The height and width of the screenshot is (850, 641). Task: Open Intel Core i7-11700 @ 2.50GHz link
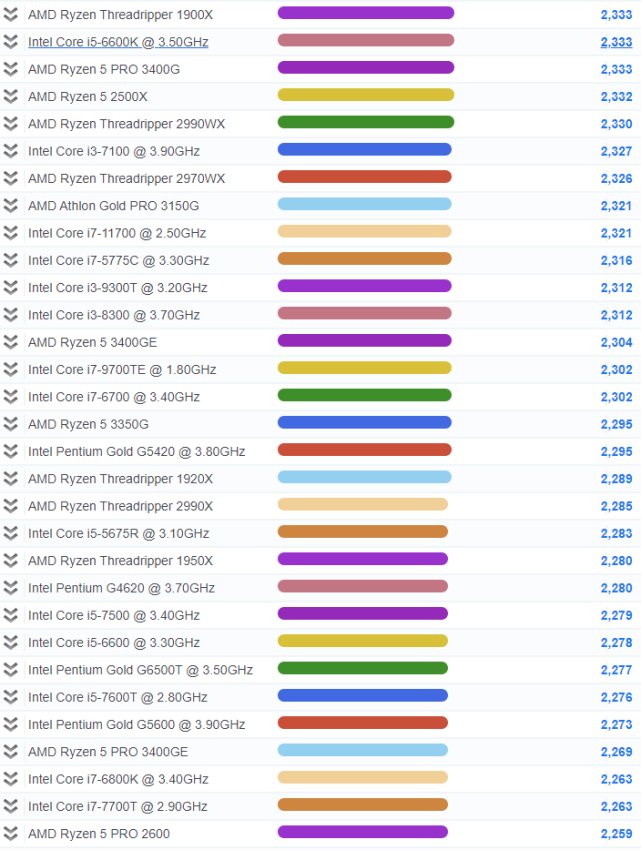pyautogui.click(x=117, y=233)
